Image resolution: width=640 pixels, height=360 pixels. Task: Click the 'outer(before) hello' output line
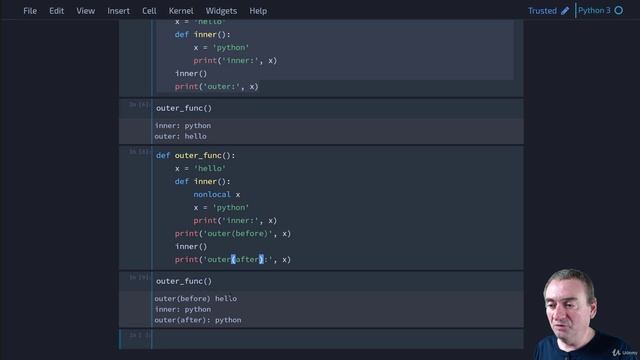(196, 299)
